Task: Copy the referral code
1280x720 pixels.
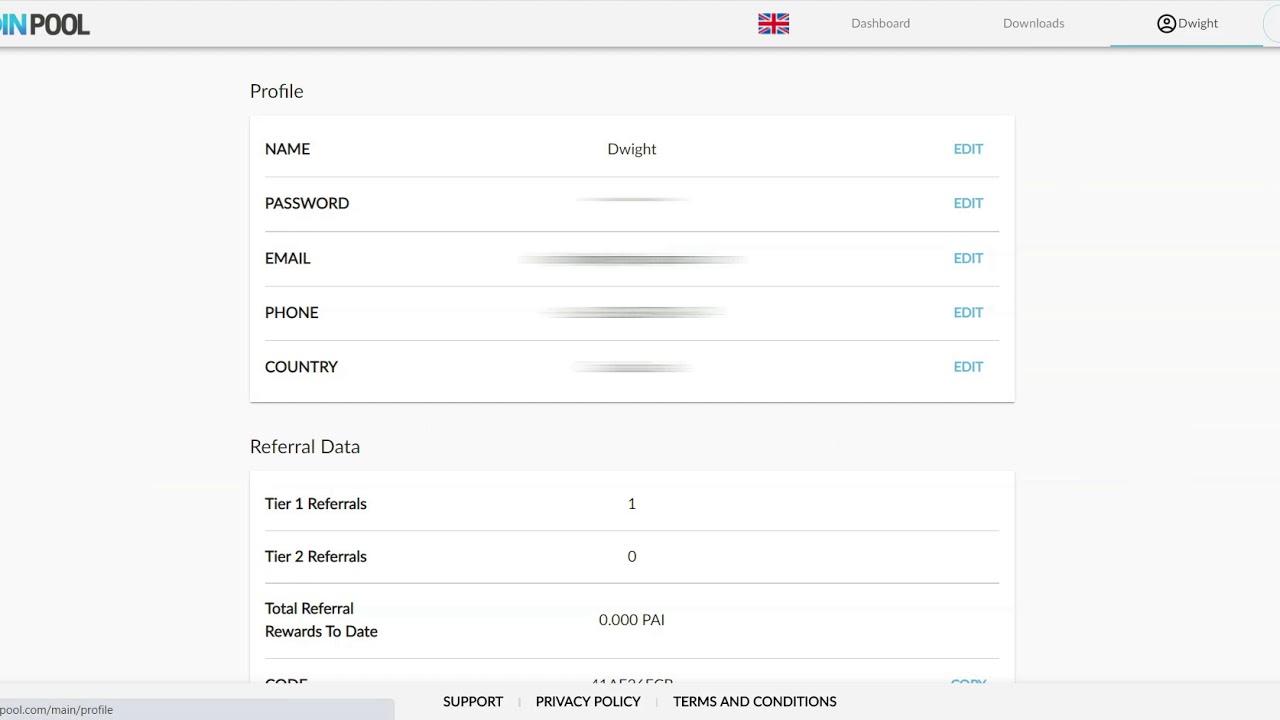Action: (x=968, y=684)
